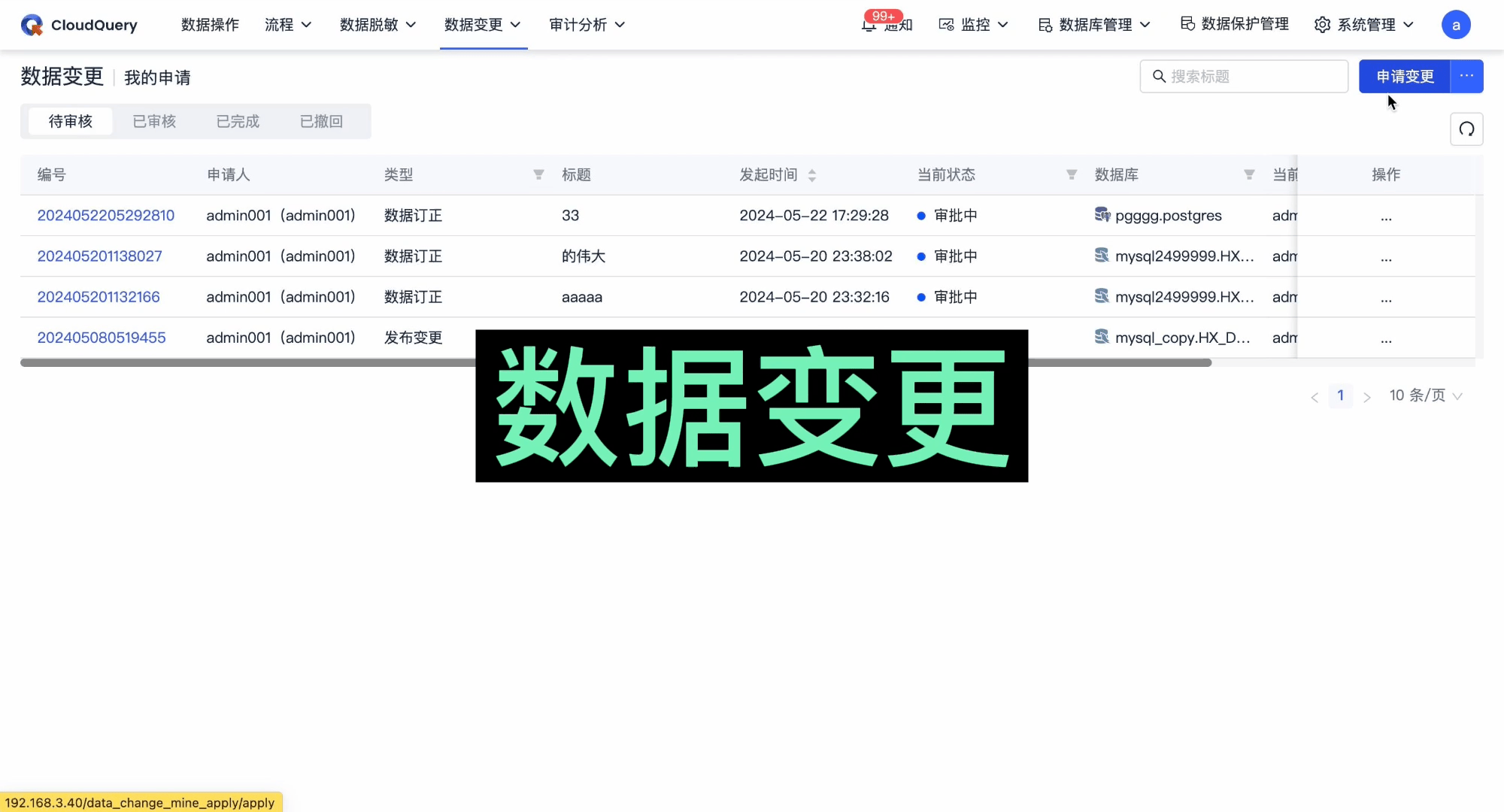Click the 监控 monitoring icon
The image size is (1504, 812).
pyautogui.click(x=947, y=24)
